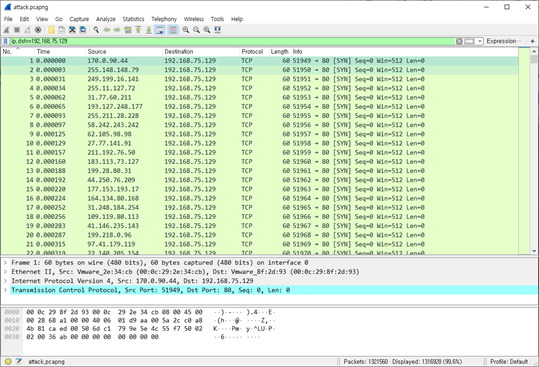Click the Profile: Default status entry
The width and height of the screenshot is (539, 367).
pyautogui.click(x=509, y=362)
